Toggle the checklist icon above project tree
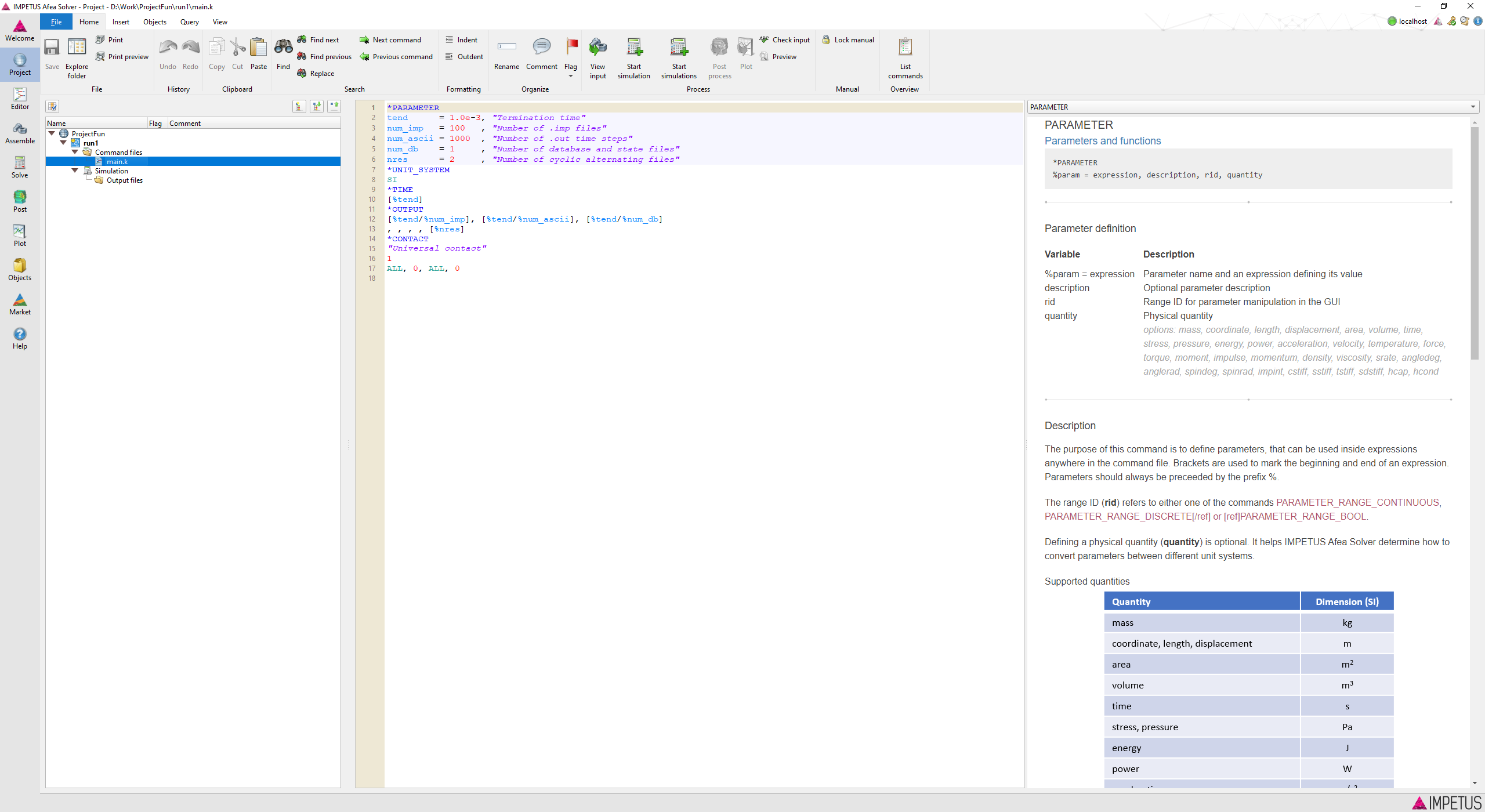Viewport: 1485px width, 812px height. tap(52, 106)
